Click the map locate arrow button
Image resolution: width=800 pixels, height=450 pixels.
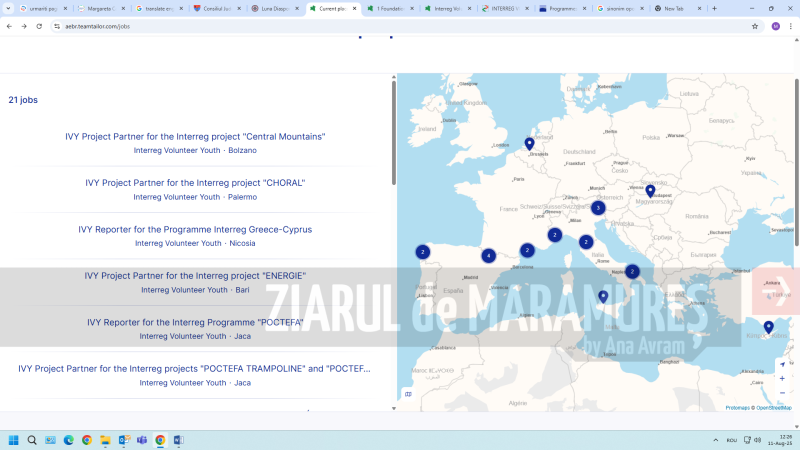(782, 365)
